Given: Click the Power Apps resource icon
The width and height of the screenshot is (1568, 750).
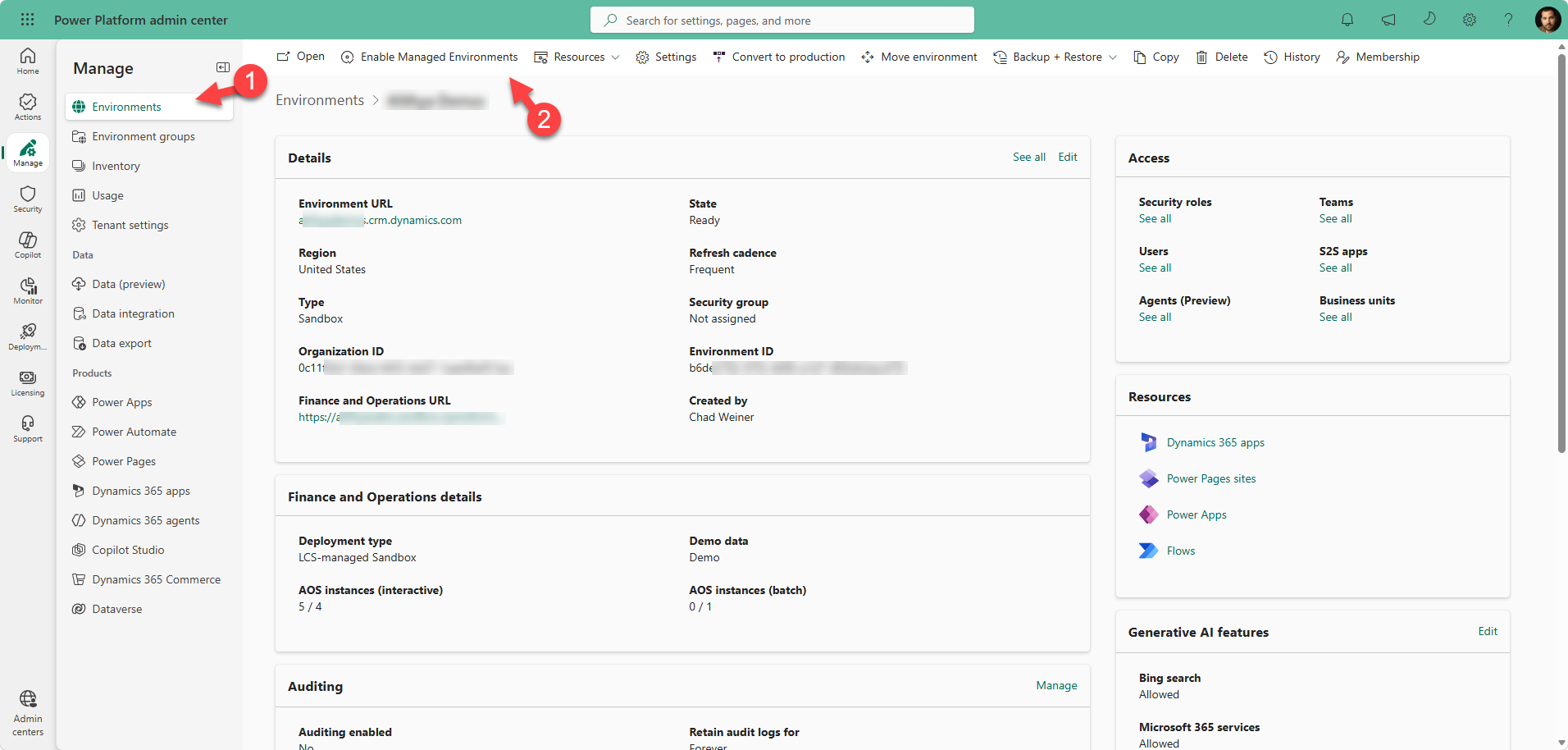Looking at the screenshot, I should 1149,514.
